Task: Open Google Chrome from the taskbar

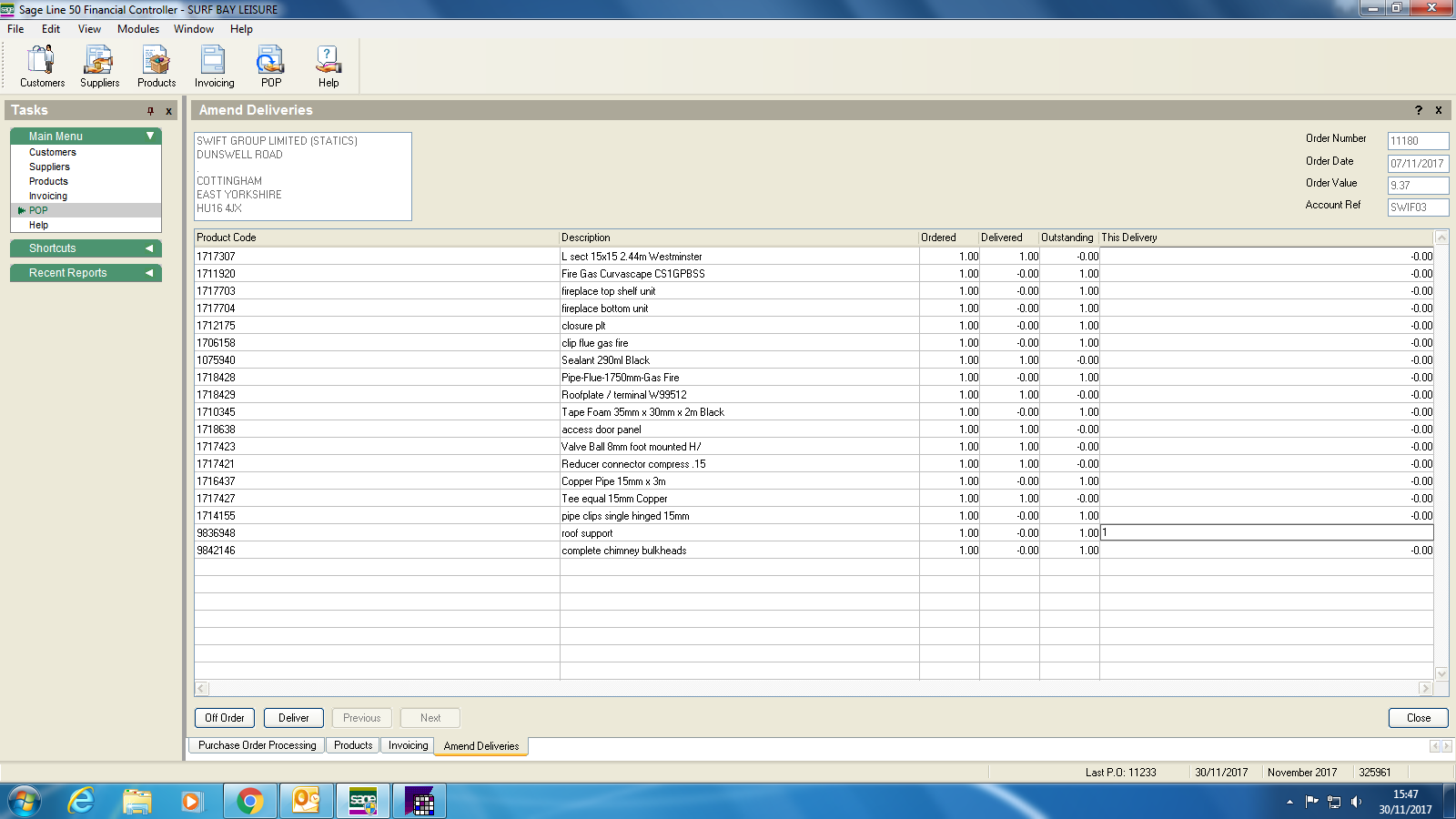Action: pos(249,801)
